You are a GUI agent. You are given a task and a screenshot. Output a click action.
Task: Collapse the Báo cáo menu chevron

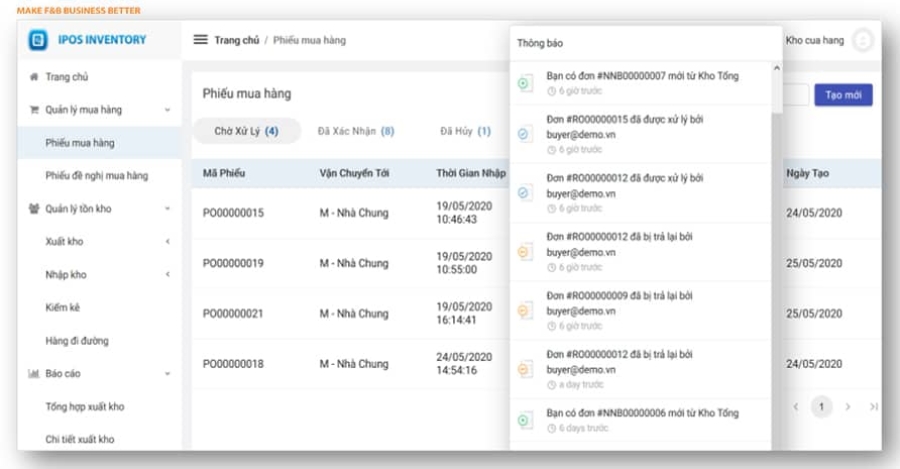pyautogui.click(x=168, y=374)
